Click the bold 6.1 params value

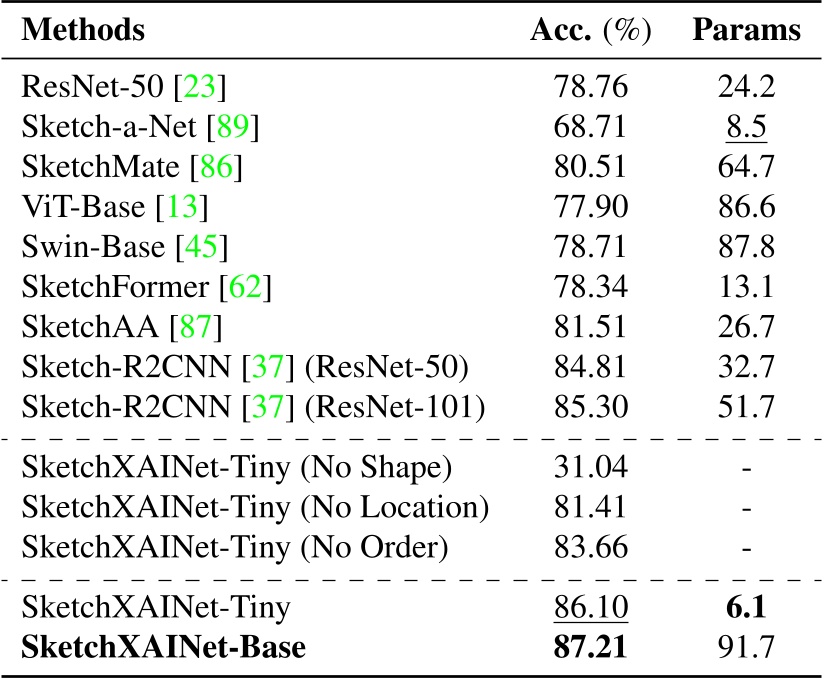click(746, 607)
